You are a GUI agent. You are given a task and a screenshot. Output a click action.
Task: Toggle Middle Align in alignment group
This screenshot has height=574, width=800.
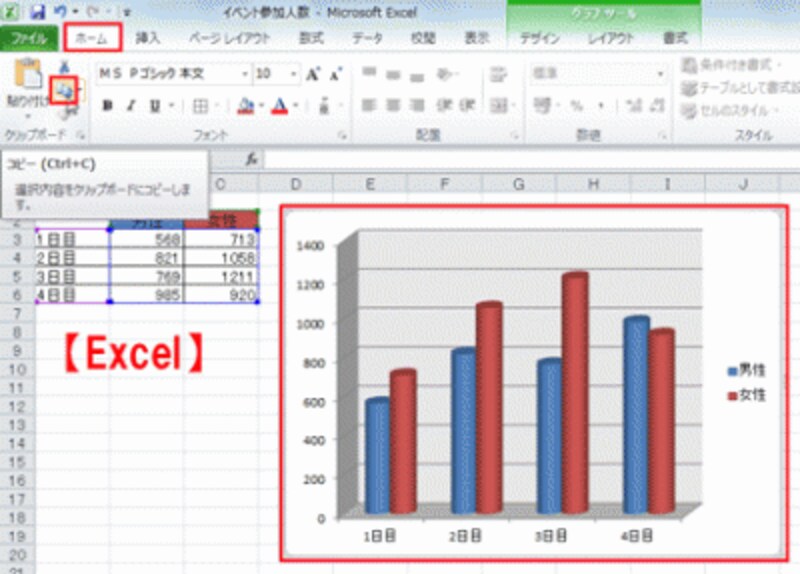coord(393,75)
